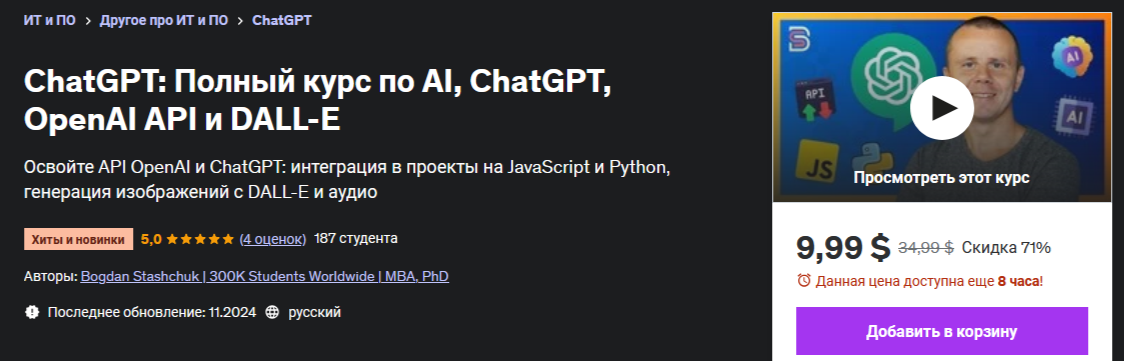Viewport: 1124px width, 361px height.
Task: Add the course with Добавить в корзину
Action: pyautogui.click(x=942, y=332)
